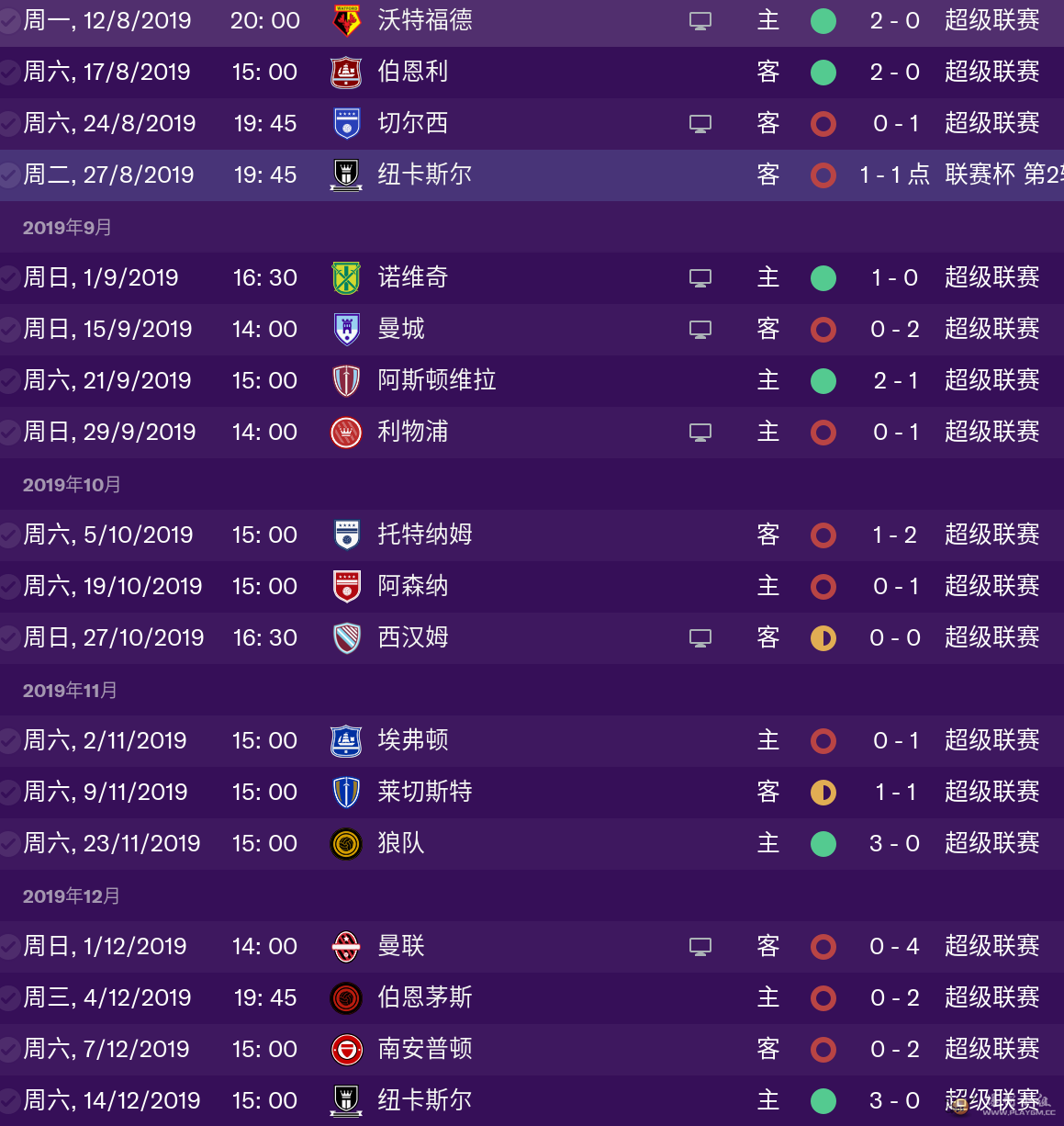The height and width of the screenshot is (1126, 1064).
Task: Collapse the 2019年10月 month header
Action: [x=72, y=484]
